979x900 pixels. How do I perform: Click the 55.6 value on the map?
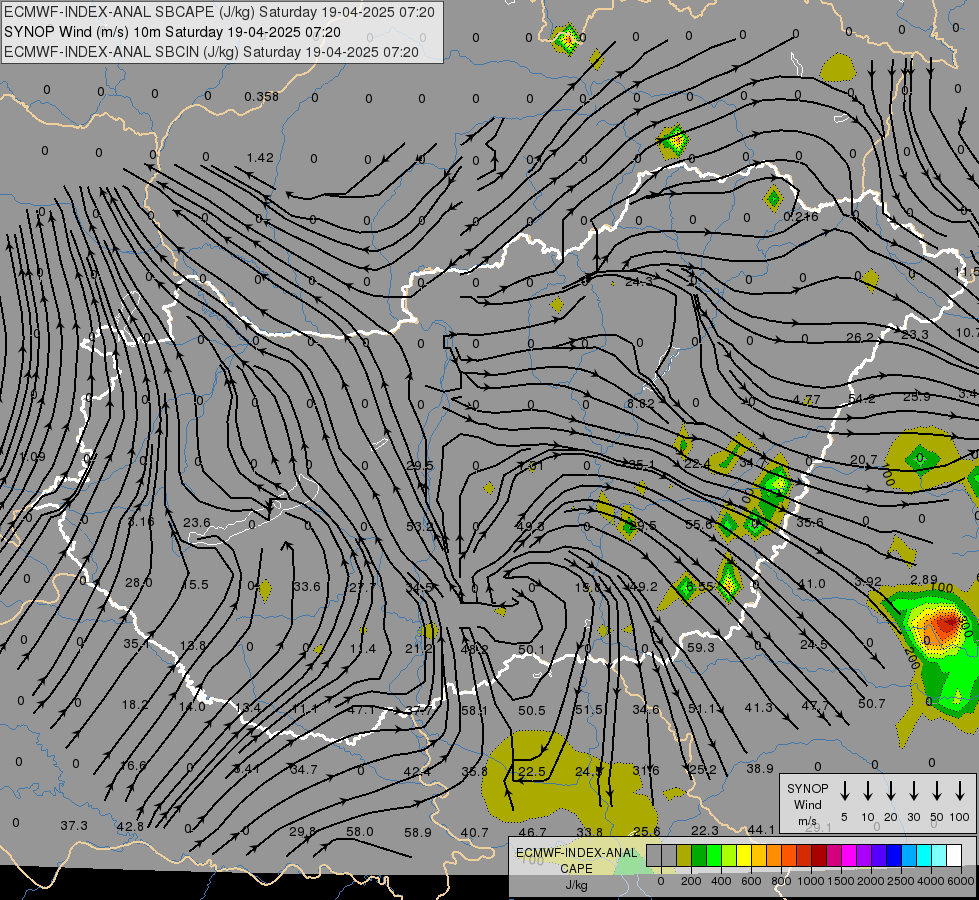pyautogui.click(x=699, y=525)
